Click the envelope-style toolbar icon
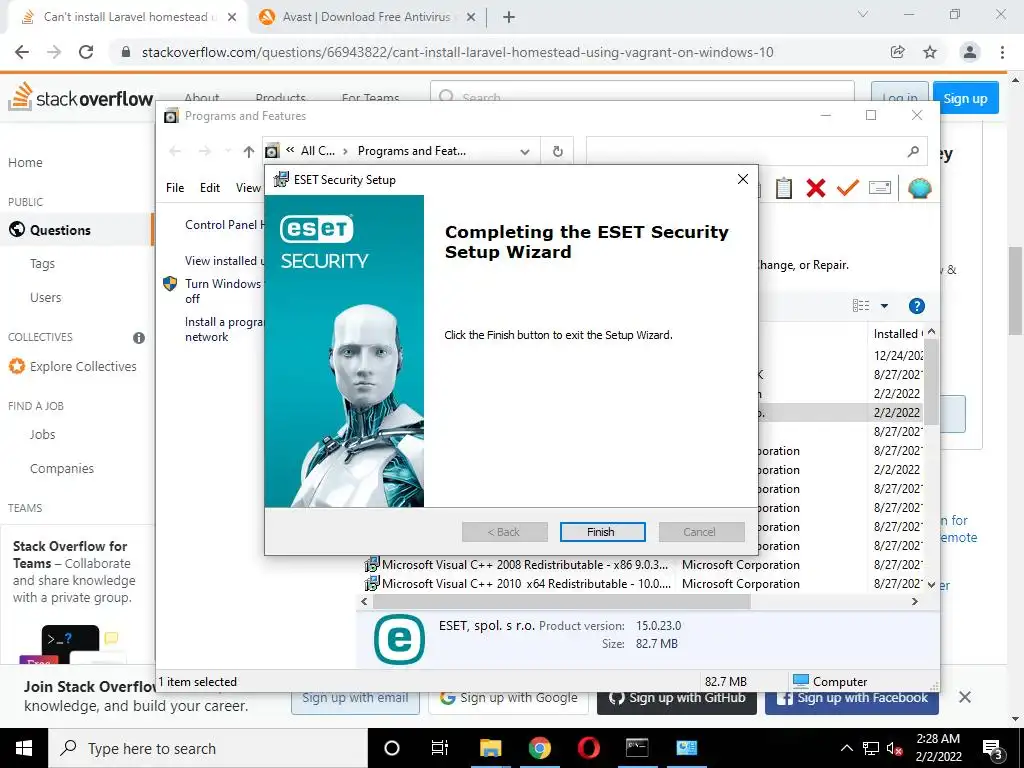 pyautogui.click(x=880, y=188)
